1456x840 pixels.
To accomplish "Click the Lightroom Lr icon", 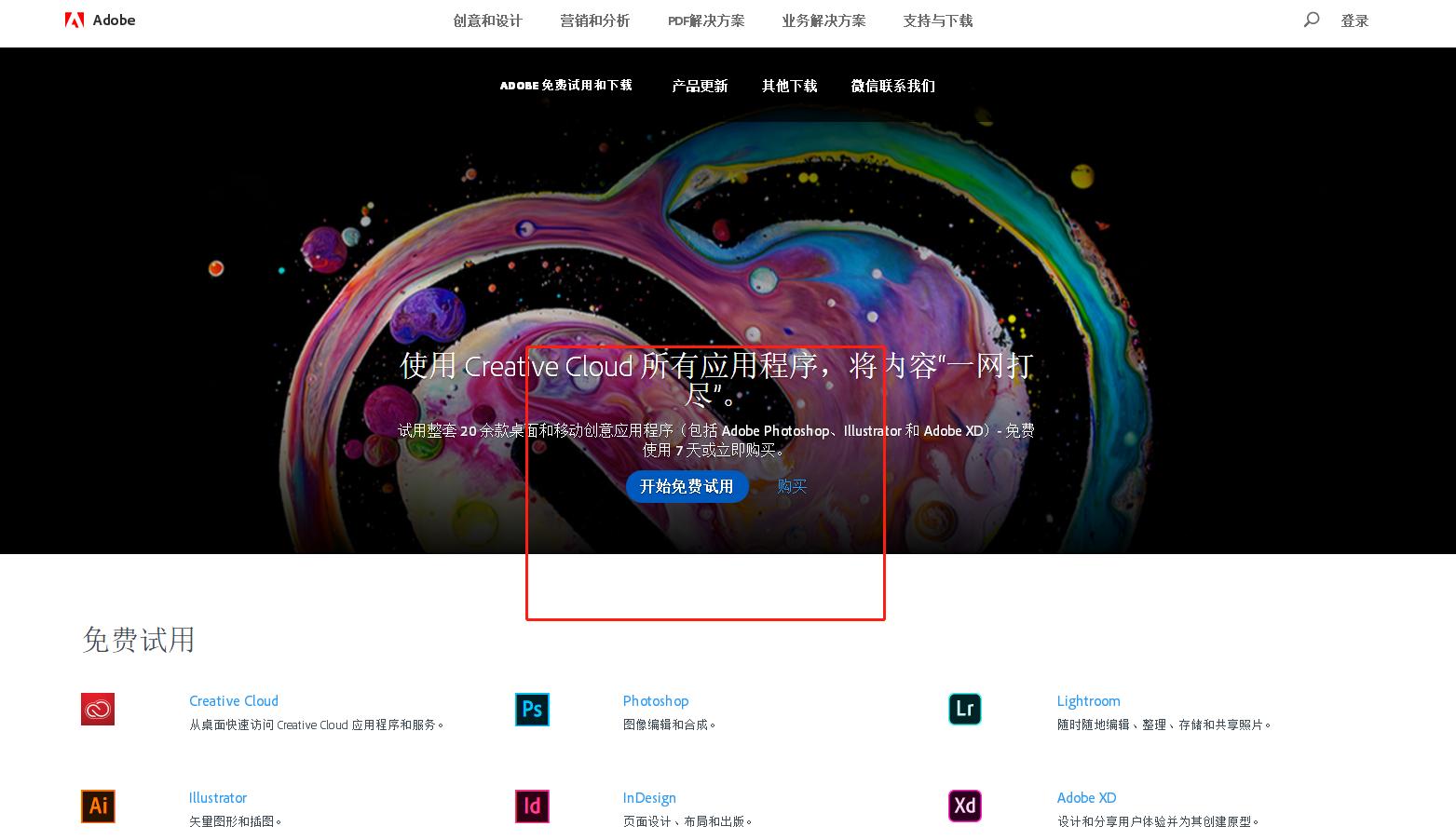I will 964,709.
